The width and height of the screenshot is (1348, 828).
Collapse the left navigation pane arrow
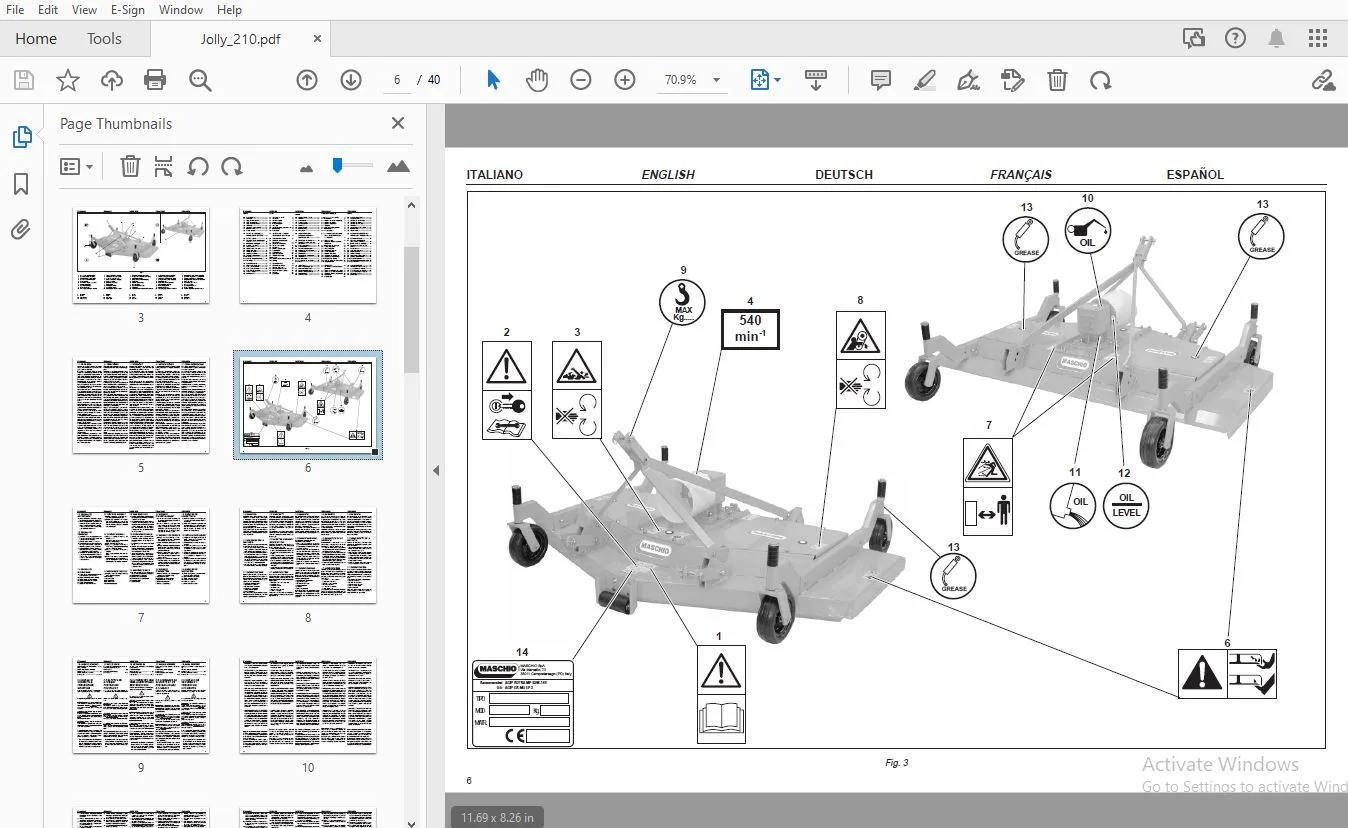tap(436, 470)
